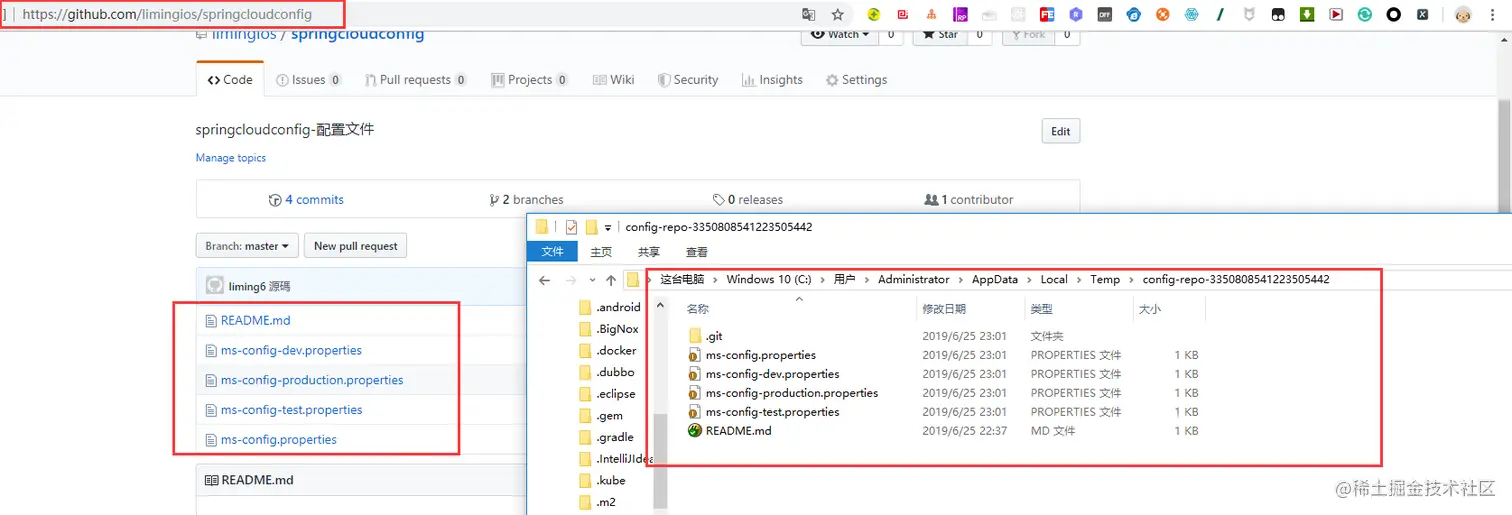Open the 2 branches link

tap(526, 200)
